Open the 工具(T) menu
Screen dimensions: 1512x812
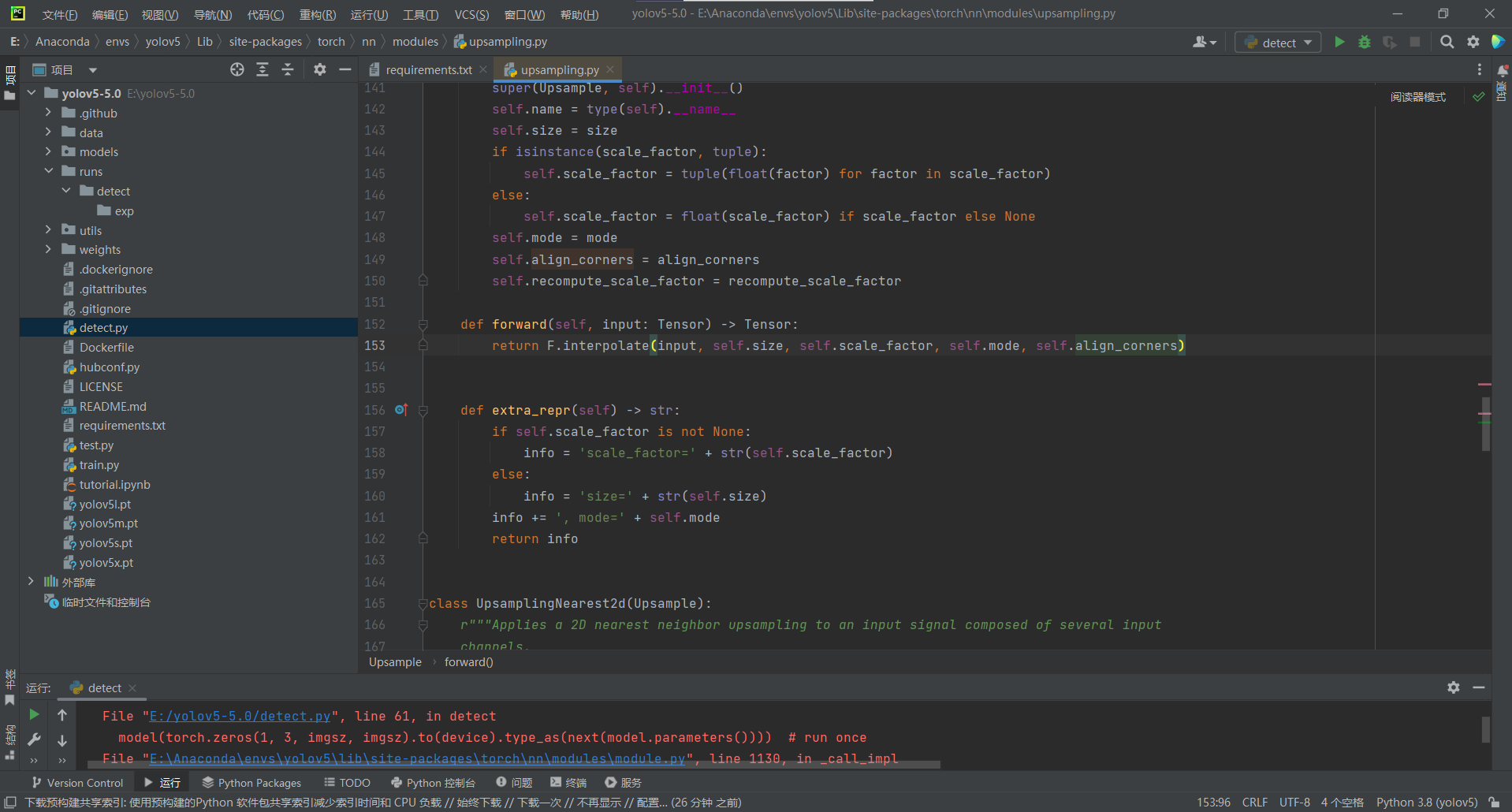point(420,15)
